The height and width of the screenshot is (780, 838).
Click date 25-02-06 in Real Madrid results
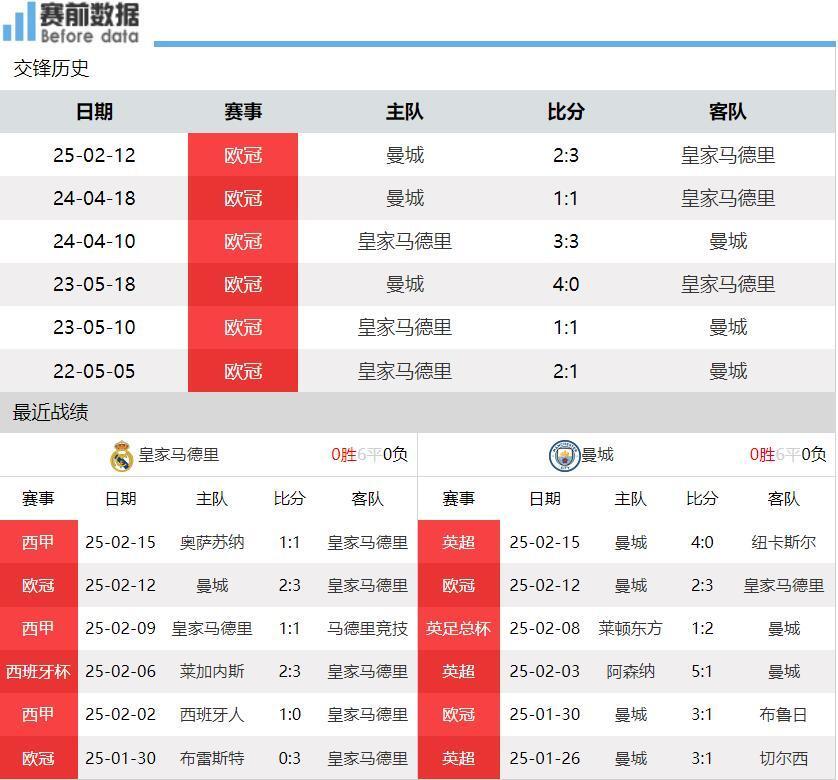pos(120,671)
